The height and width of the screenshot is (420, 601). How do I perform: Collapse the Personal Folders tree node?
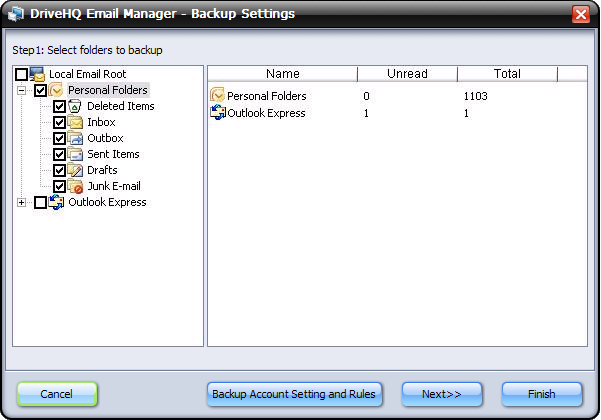[21, 90]
